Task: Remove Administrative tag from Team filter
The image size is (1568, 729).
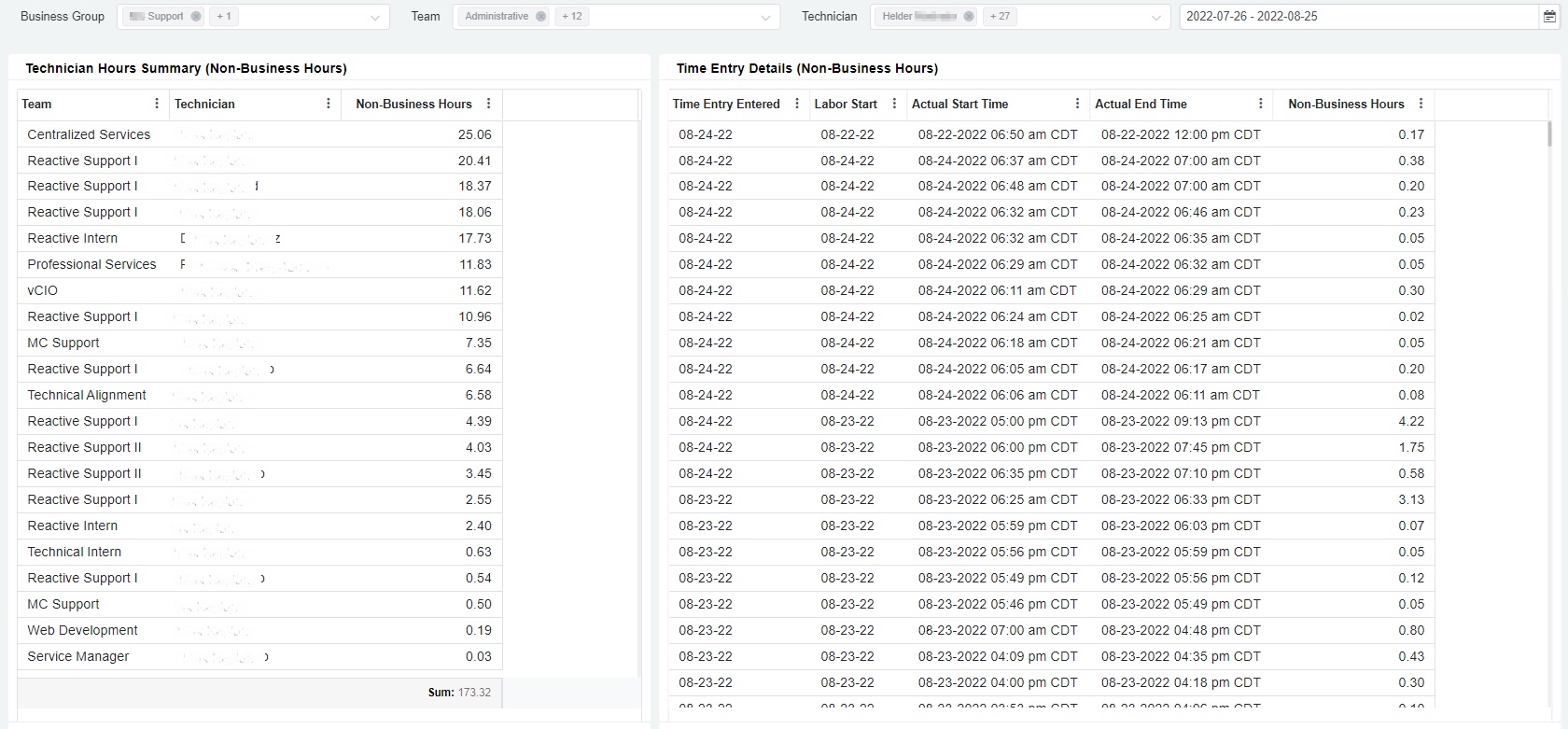Action: coord(540,17)
